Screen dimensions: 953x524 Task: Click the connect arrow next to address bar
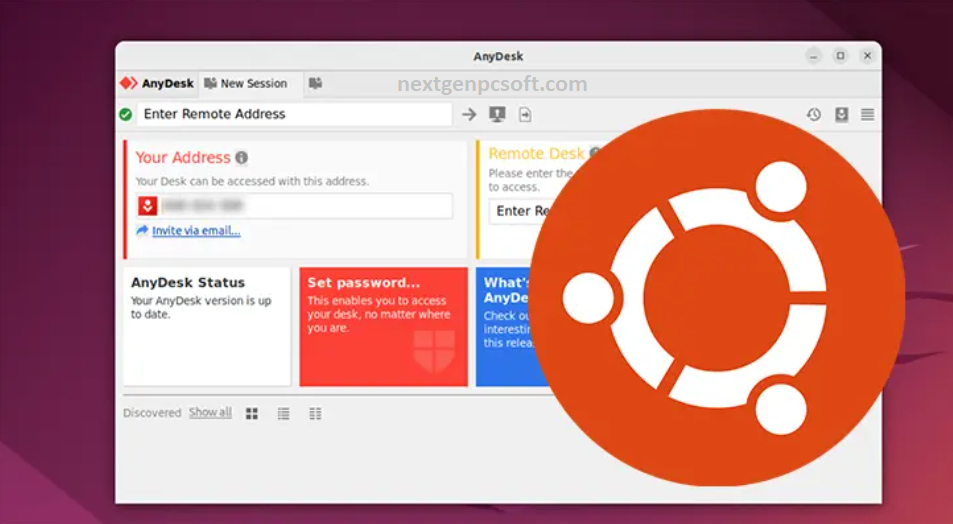[x=469, y=115]
